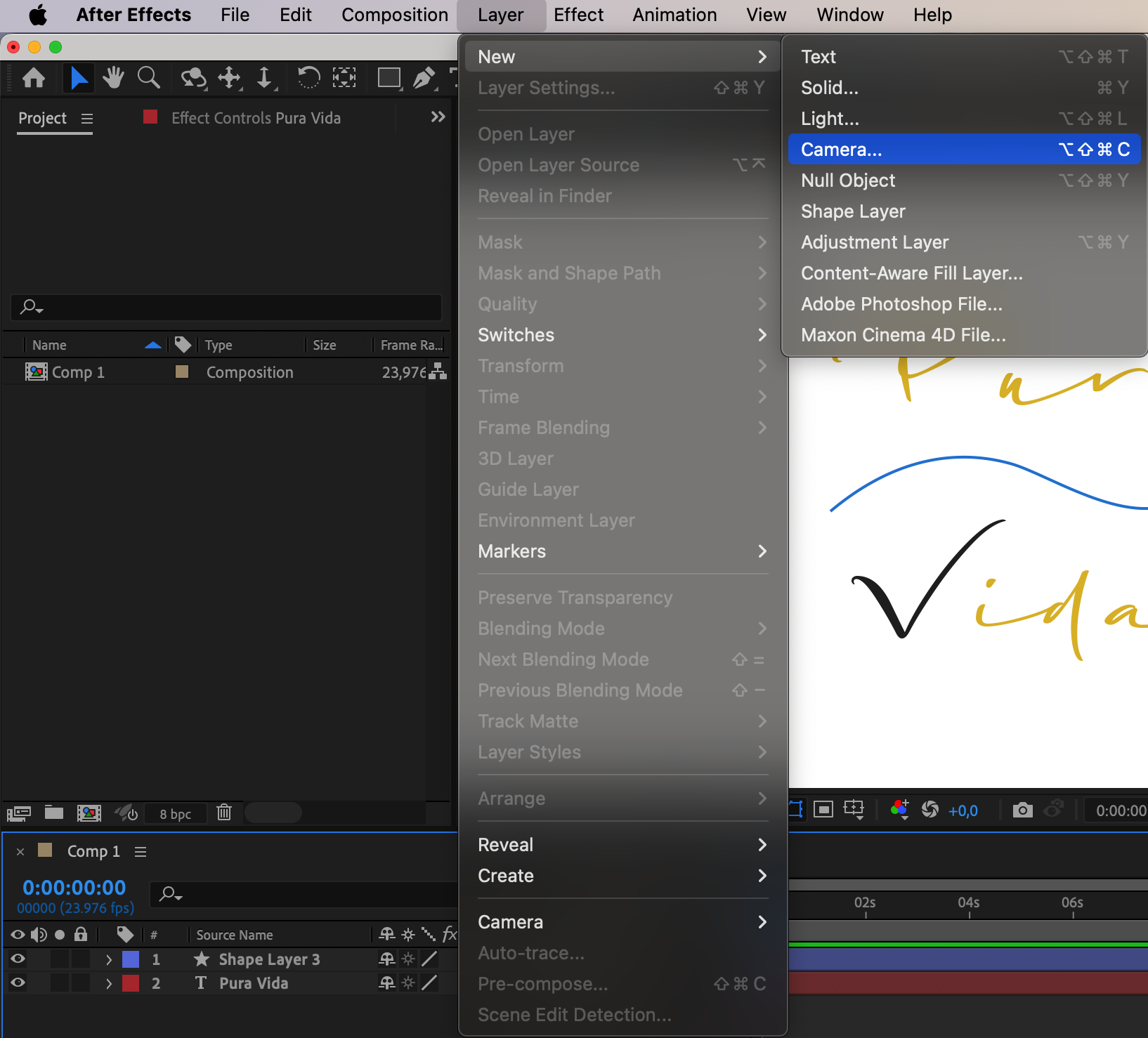Image resolution: width=1148 pixels, height=1038 pixels.
Task: Click the red label swatch of Pura Vida
Action: click(131, 983)
